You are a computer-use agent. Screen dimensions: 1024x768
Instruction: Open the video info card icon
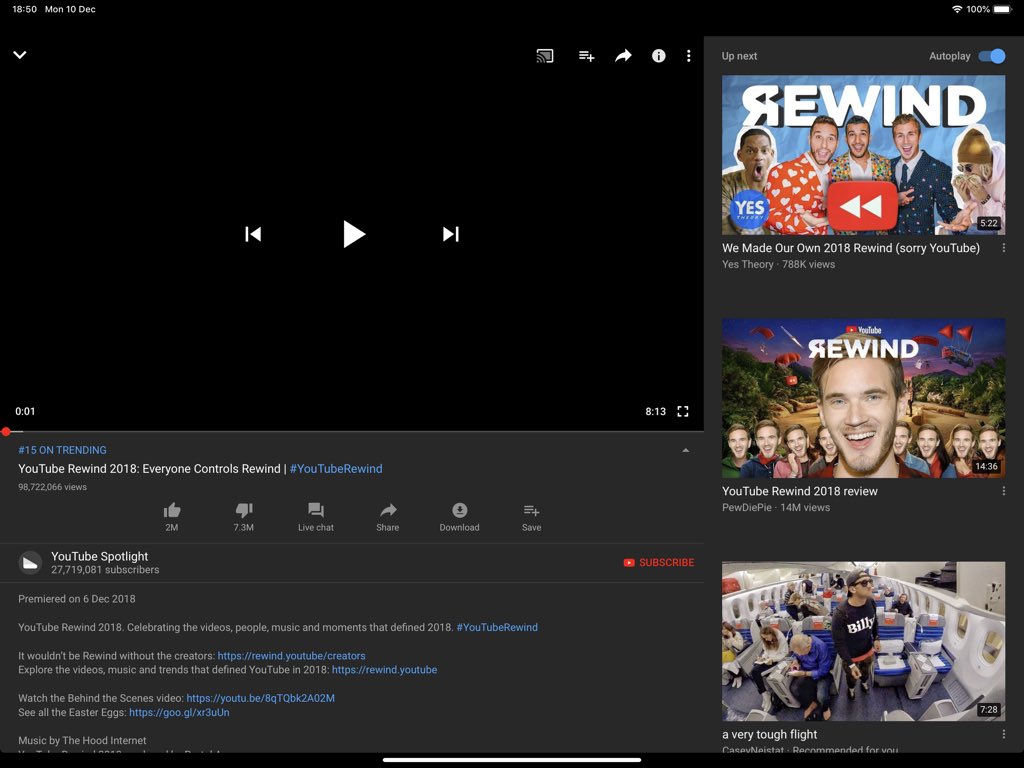click(658, 56)
